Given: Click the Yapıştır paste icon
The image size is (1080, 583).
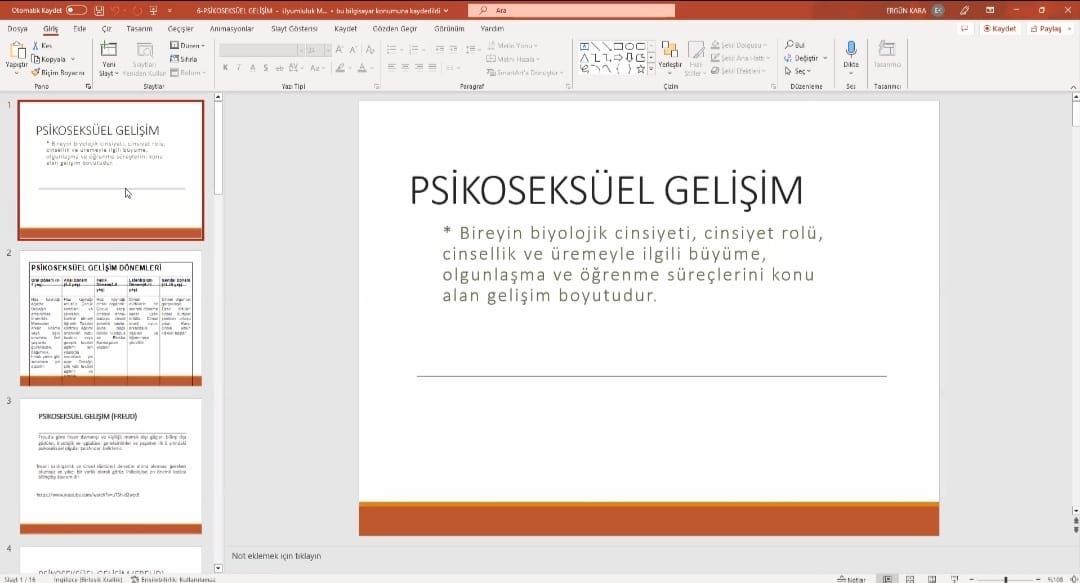Looking at the screenshot, I should coord(17,50).
